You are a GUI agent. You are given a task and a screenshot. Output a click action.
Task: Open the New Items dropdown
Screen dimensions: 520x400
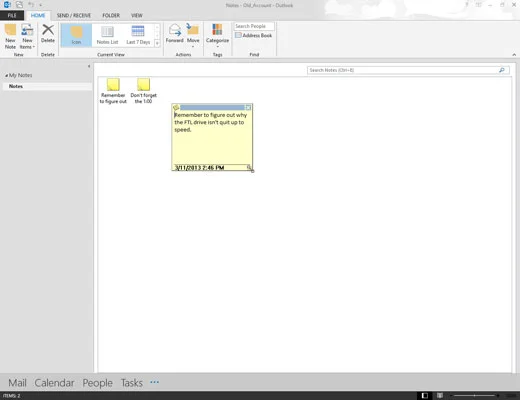(27, 37)
